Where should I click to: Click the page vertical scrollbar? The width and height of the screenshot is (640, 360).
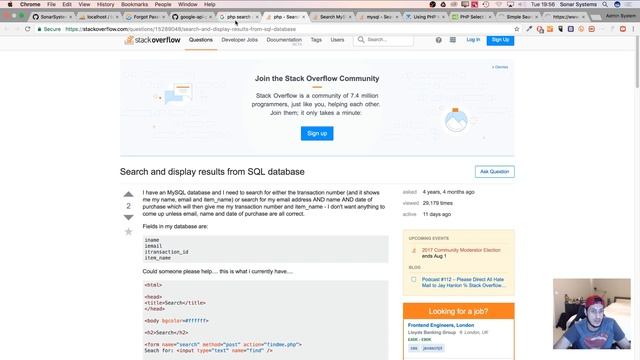click(637, 61)
